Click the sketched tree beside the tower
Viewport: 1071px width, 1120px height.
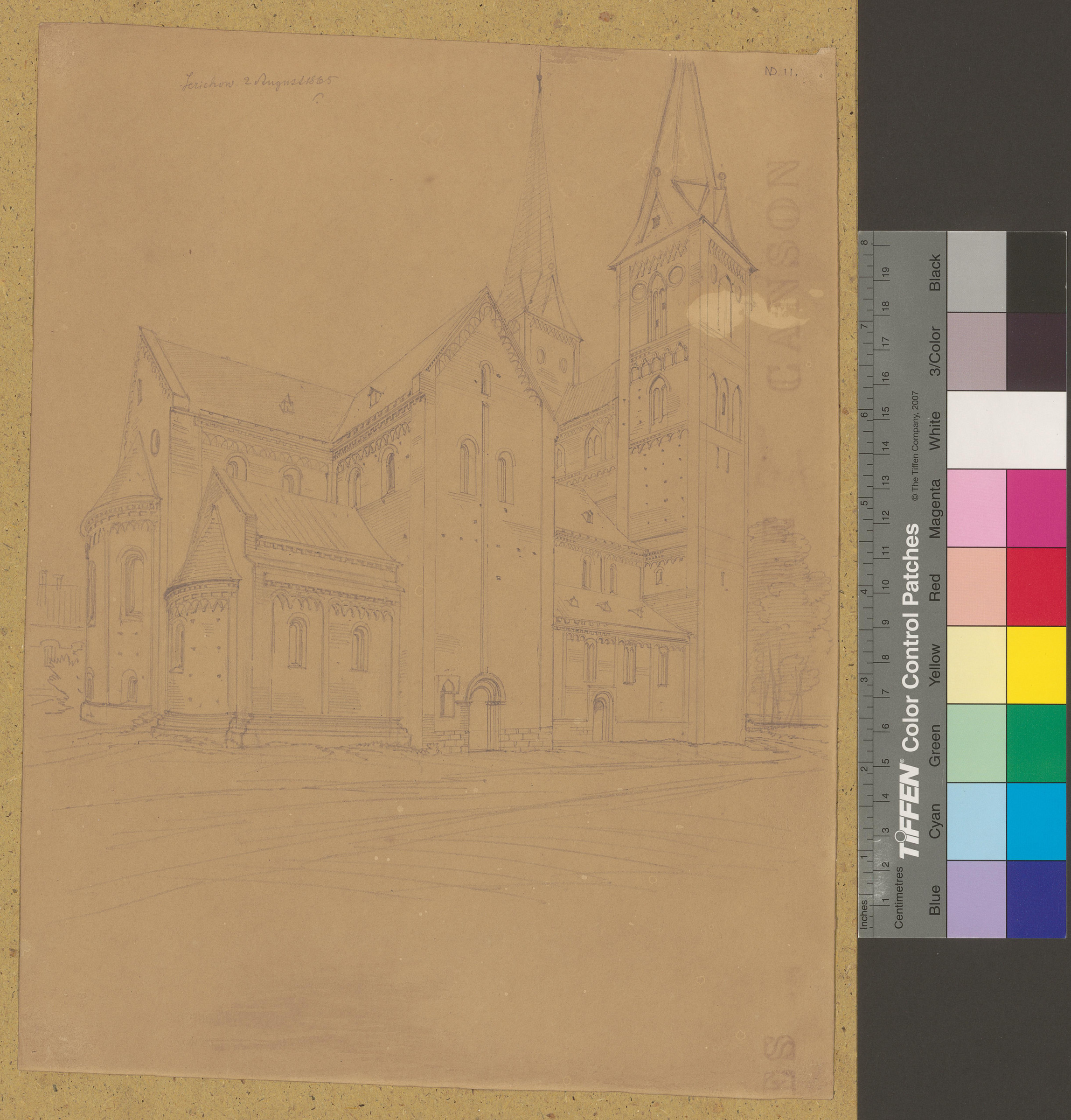coord(788,623)
